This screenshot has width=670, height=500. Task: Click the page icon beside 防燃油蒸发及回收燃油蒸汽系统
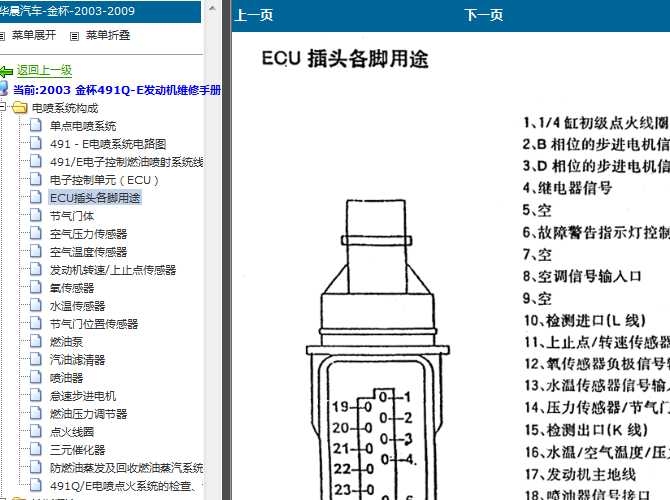tap(36, 466)
